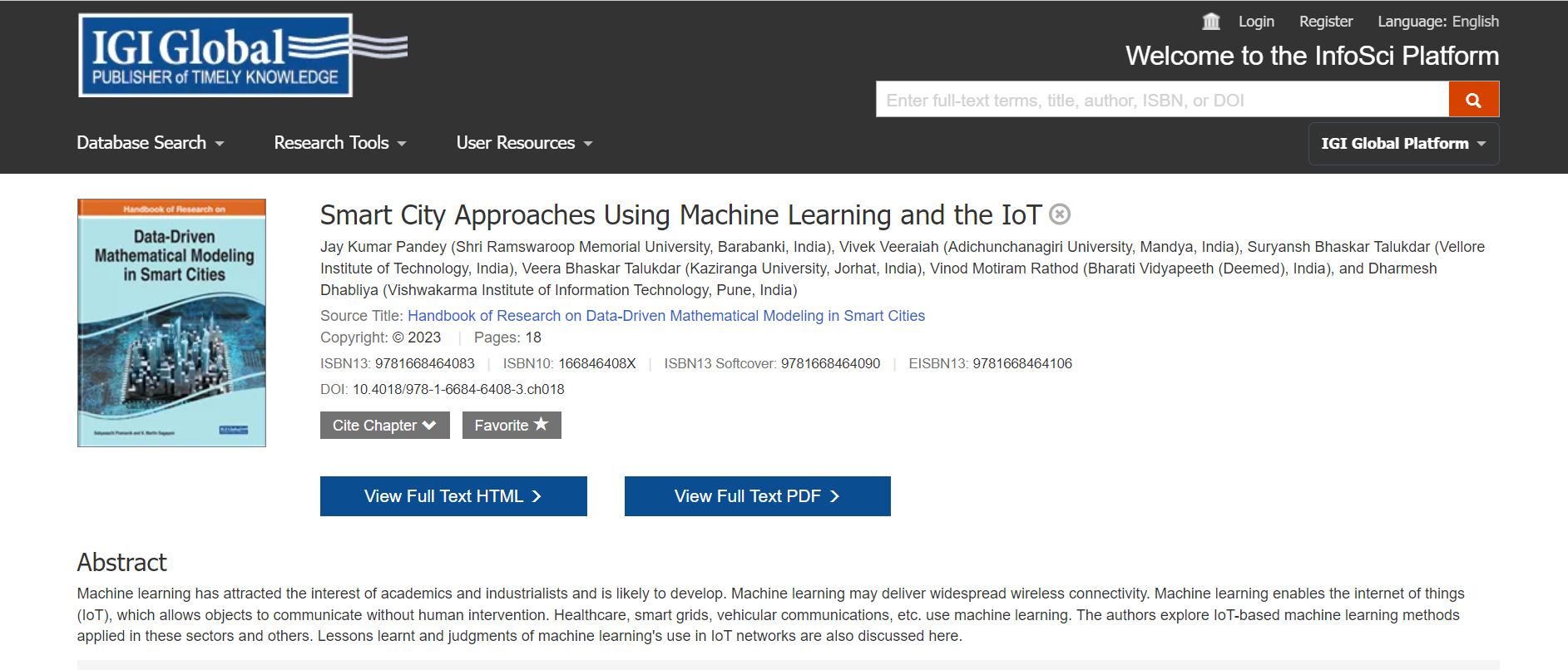Select ISBN13 value 9781668464083
Image resolution: width=1568 pixels, height=670 pixels.
(425, 363)
